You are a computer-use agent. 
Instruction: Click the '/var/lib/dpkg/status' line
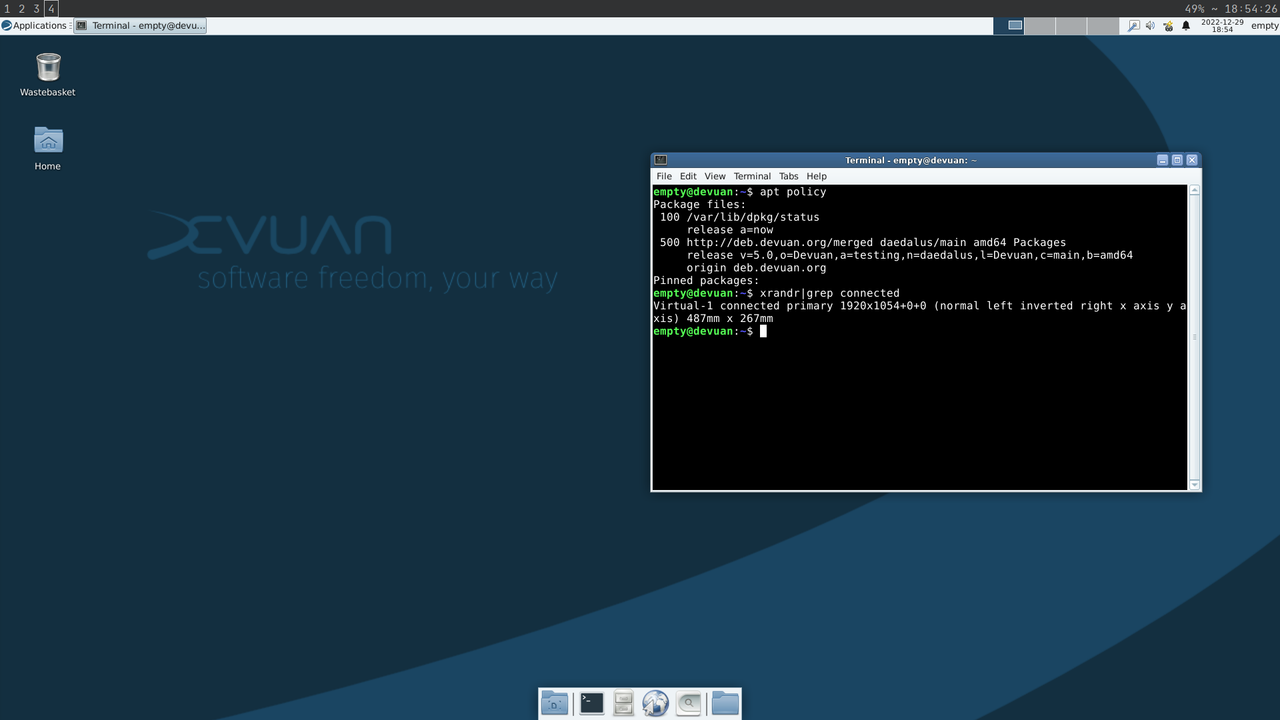click(x=753, y=217)
